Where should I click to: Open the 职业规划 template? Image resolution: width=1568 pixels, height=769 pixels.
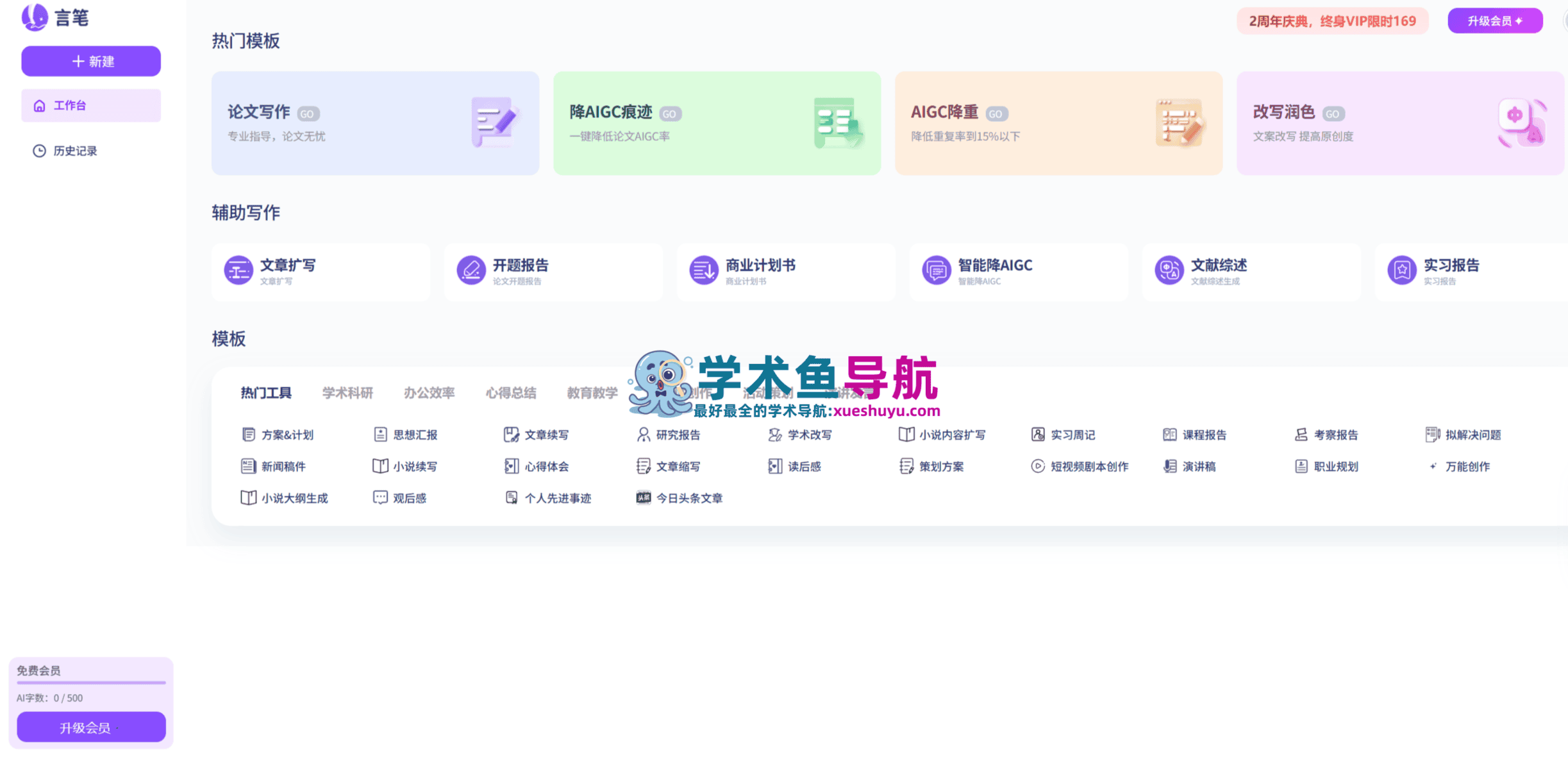(x=1327, y=467)
